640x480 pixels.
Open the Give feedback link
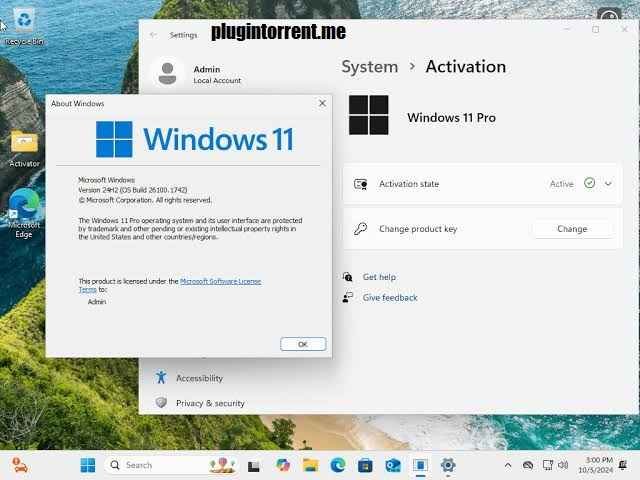(x=390, y=298)
